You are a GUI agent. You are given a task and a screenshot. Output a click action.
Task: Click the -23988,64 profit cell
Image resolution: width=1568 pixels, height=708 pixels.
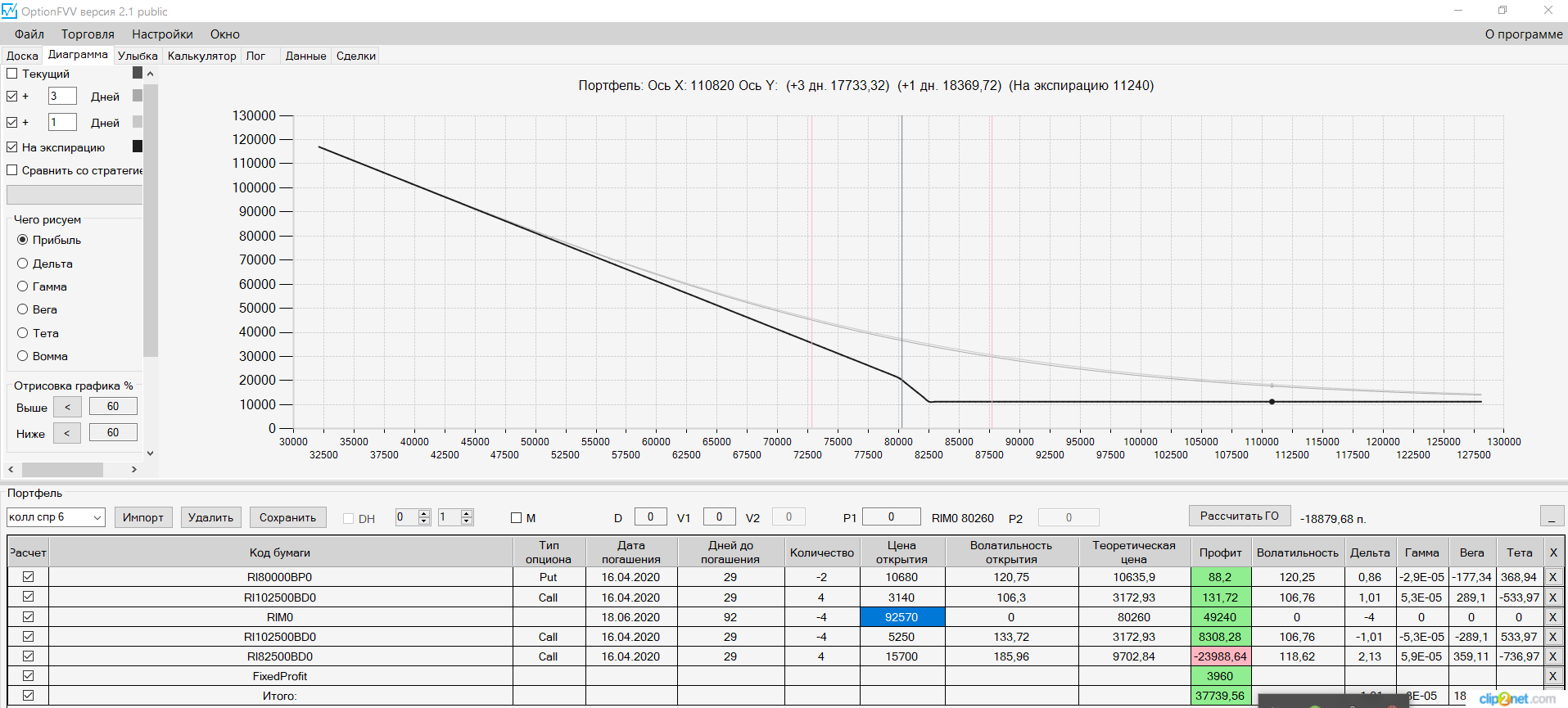tap(1220, 656)
